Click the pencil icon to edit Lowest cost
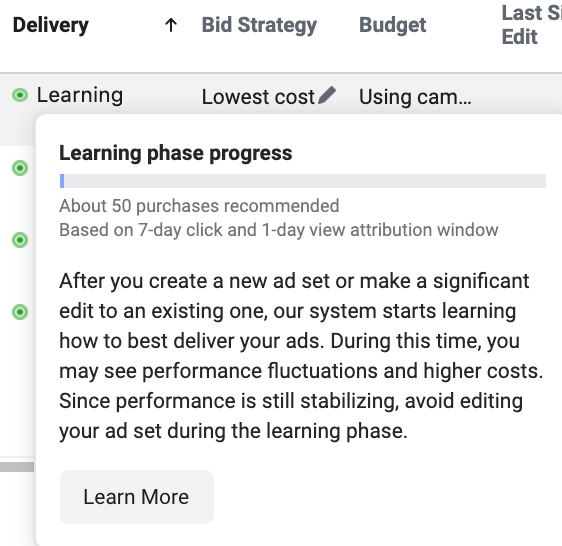562x546 pixels. click(x=327, y=95)
